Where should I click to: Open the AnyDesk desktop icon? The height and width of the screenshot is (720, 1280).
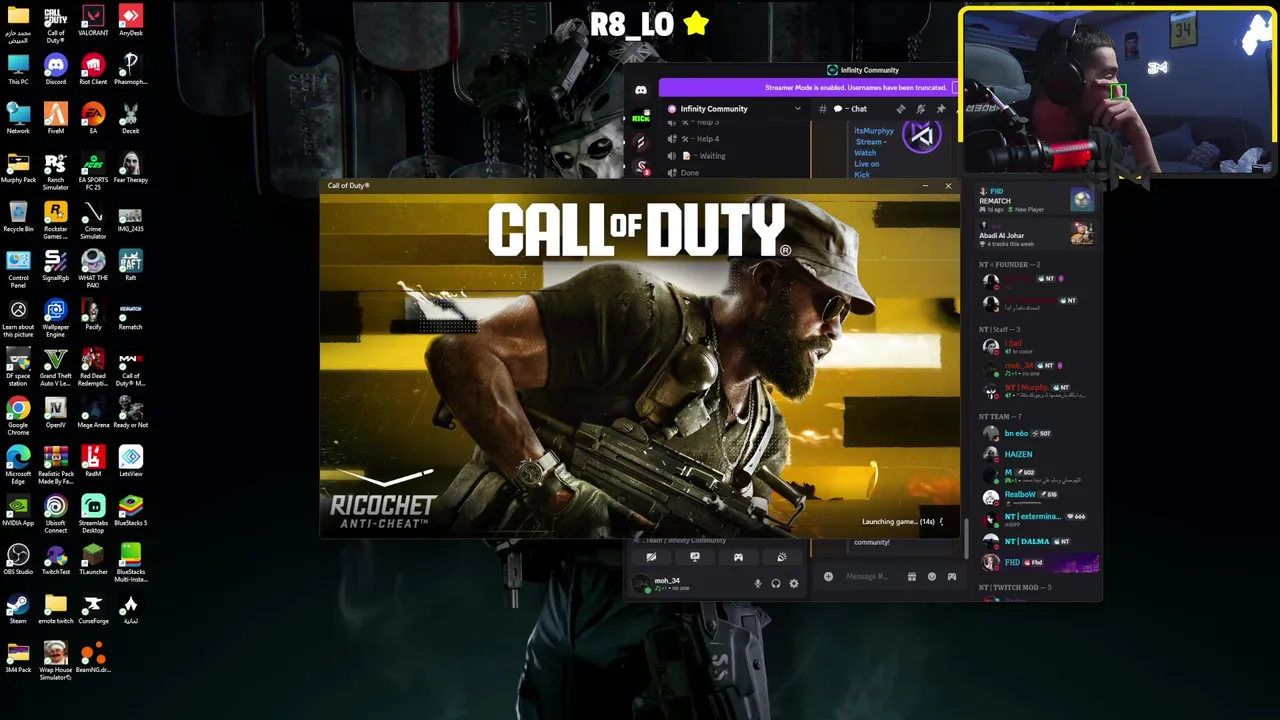pyautogui.click(x=130, y=22)
